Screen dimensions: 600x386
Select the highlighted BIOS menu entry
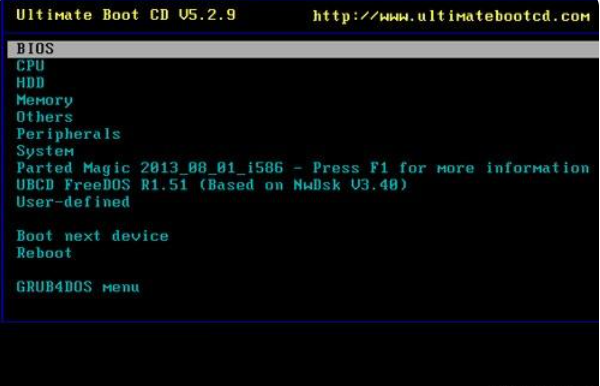pos(303,49)
